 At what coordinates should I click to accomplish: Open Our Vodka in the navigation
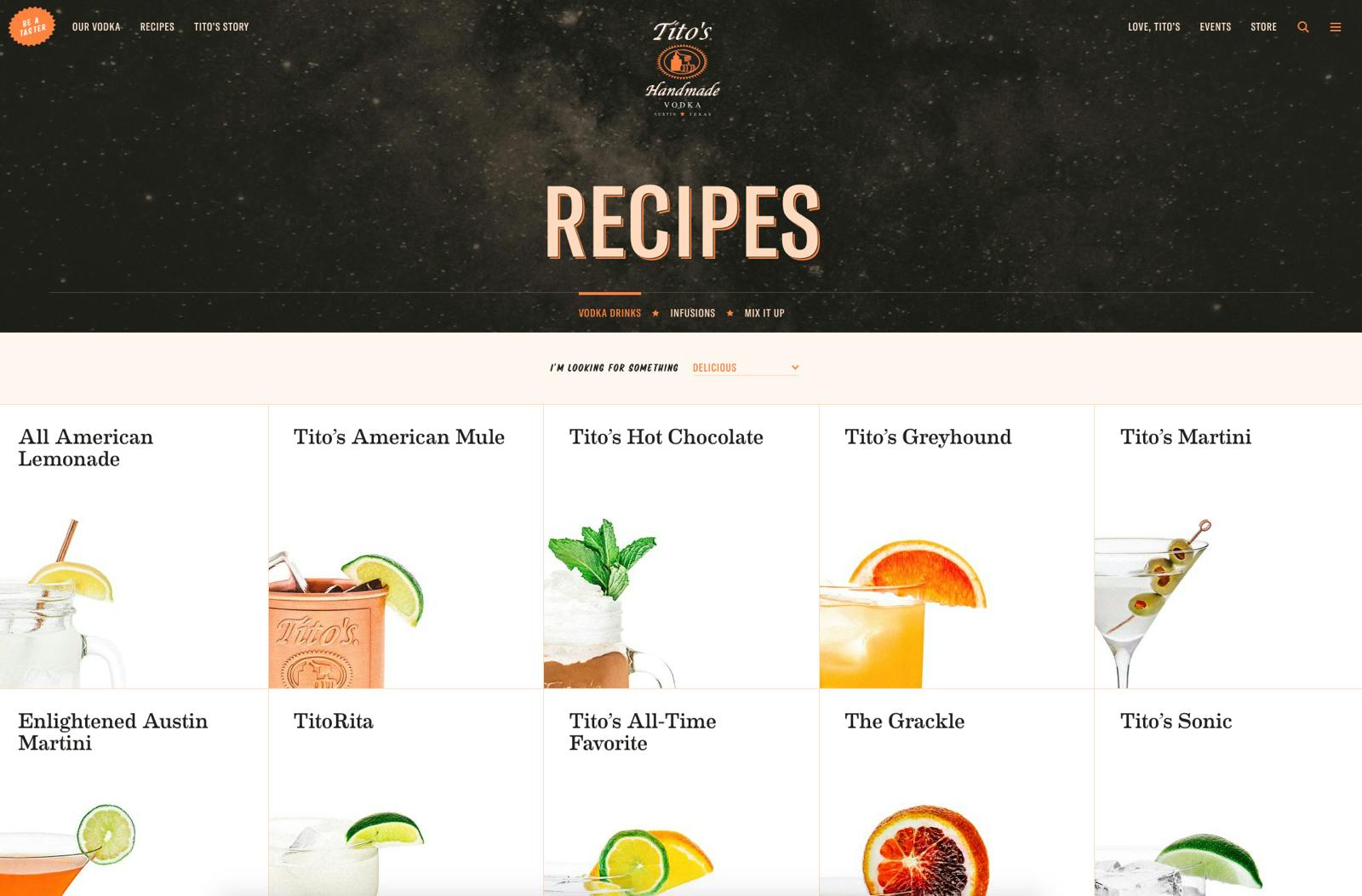click(x=96, y=27)
